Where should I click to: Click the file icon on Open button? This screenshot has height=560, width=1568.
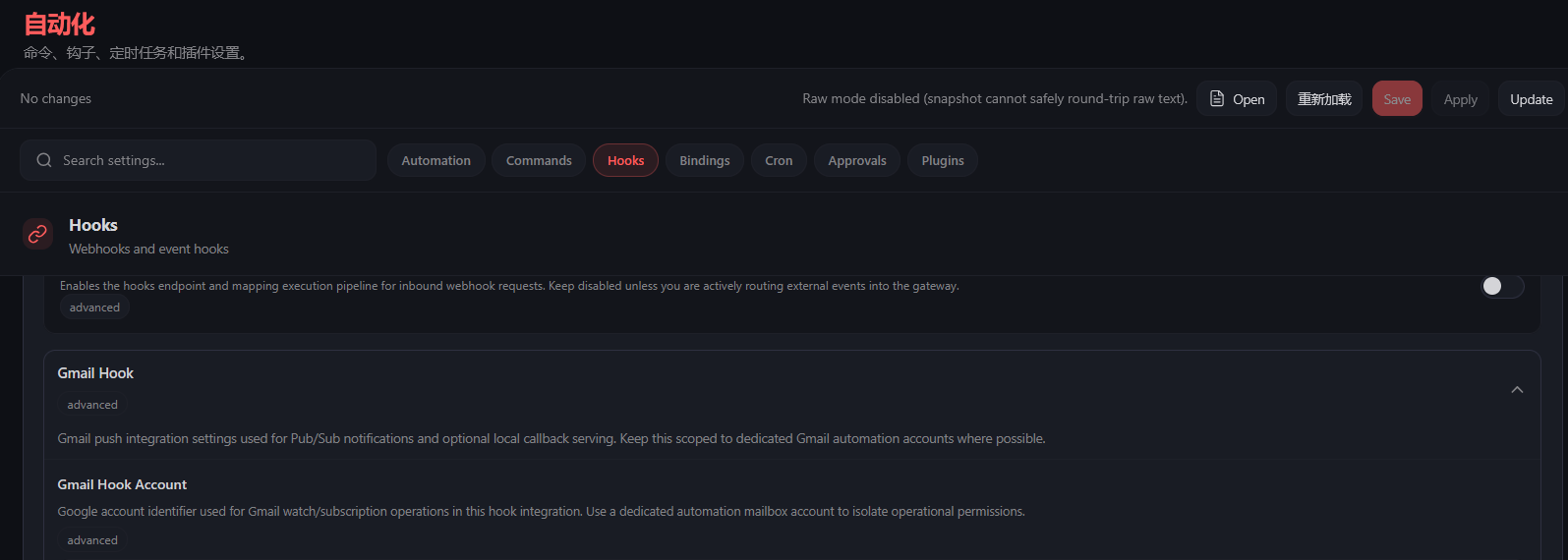tap(1217, 99)
